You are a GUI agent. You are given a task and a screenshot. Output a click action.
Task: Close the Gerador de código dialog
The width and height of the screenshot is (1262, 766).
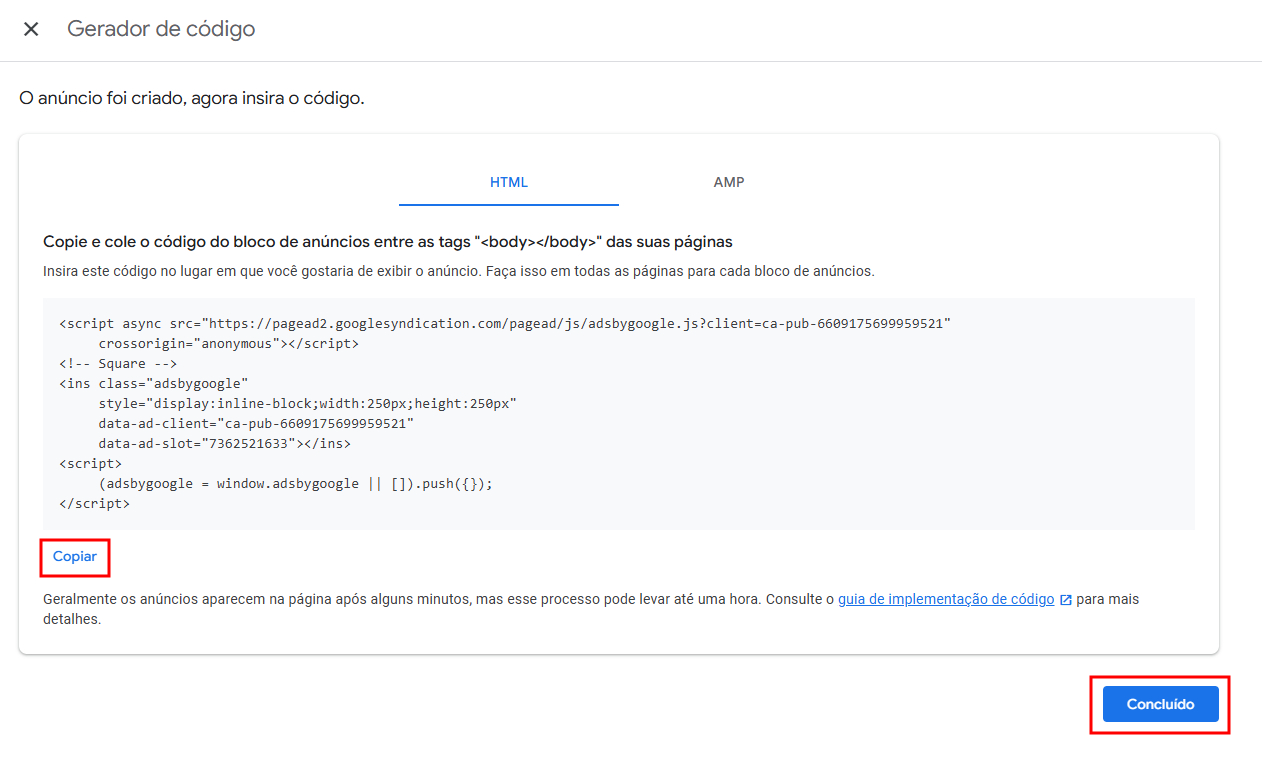(31, 29)
